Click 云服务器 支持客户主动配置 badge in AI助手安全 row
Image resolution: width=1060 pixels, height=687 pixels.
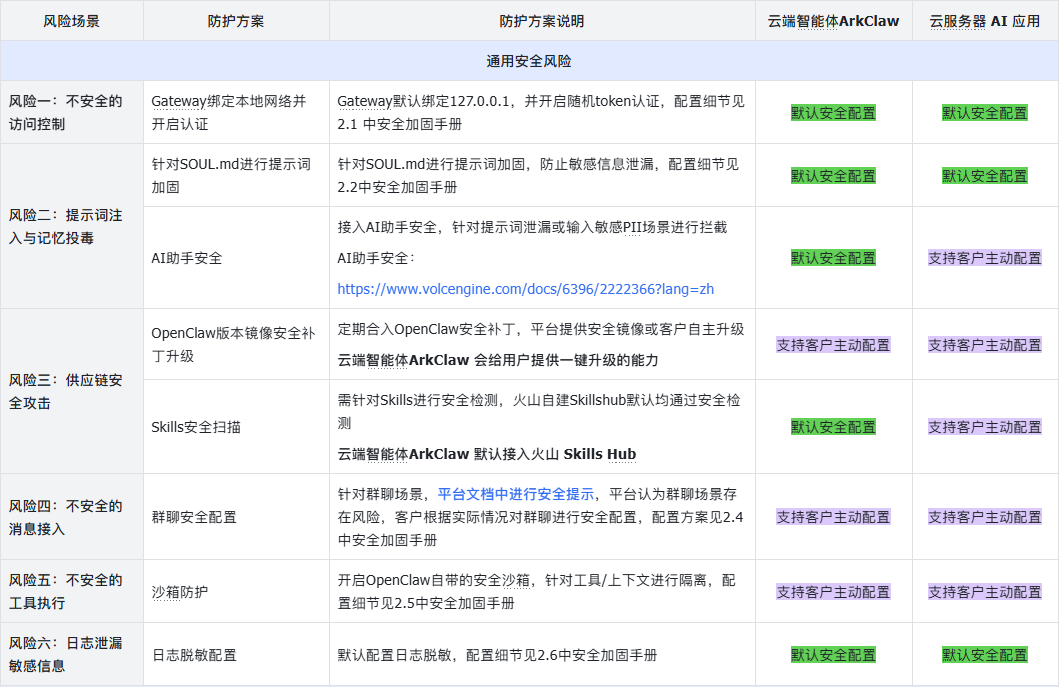pyautogui.click(x=985, y=258)
